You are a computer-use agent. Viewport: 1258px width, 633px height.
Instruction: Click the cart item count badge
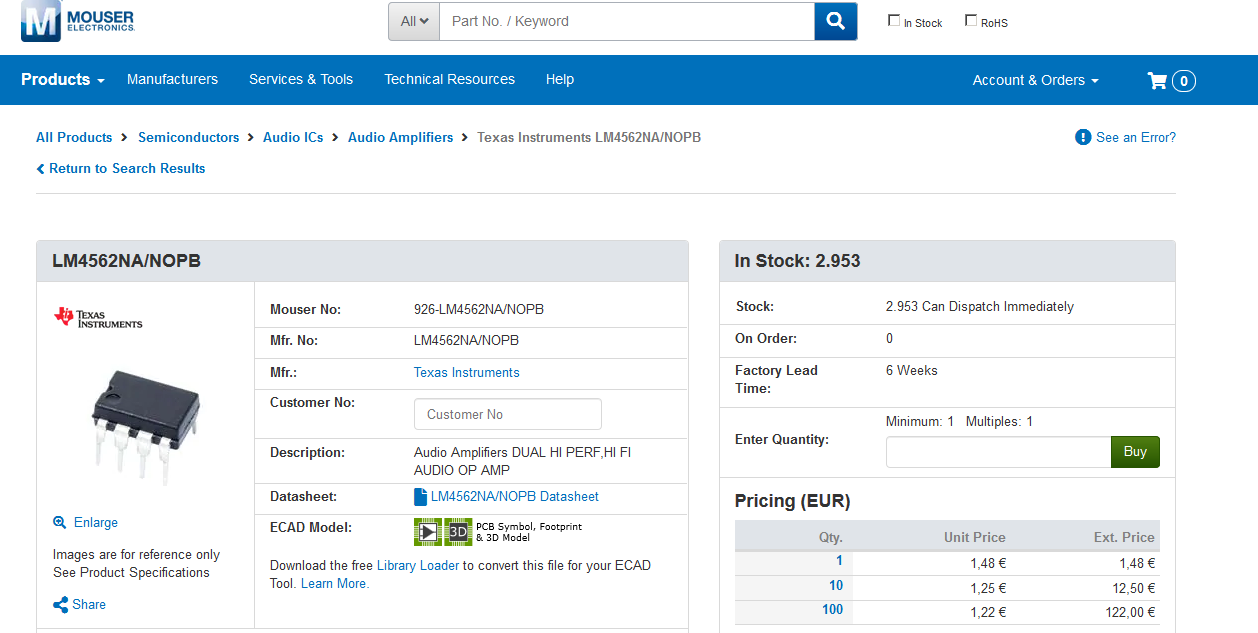tap(1184, 81)
